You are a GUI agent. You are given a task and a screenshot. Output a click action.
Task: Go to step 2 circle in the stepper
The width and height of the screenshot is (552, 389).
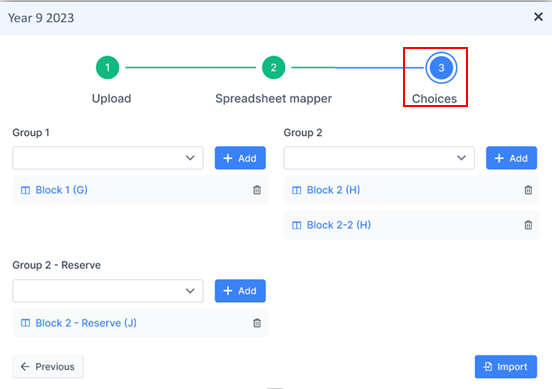click(x=274, y=67)
